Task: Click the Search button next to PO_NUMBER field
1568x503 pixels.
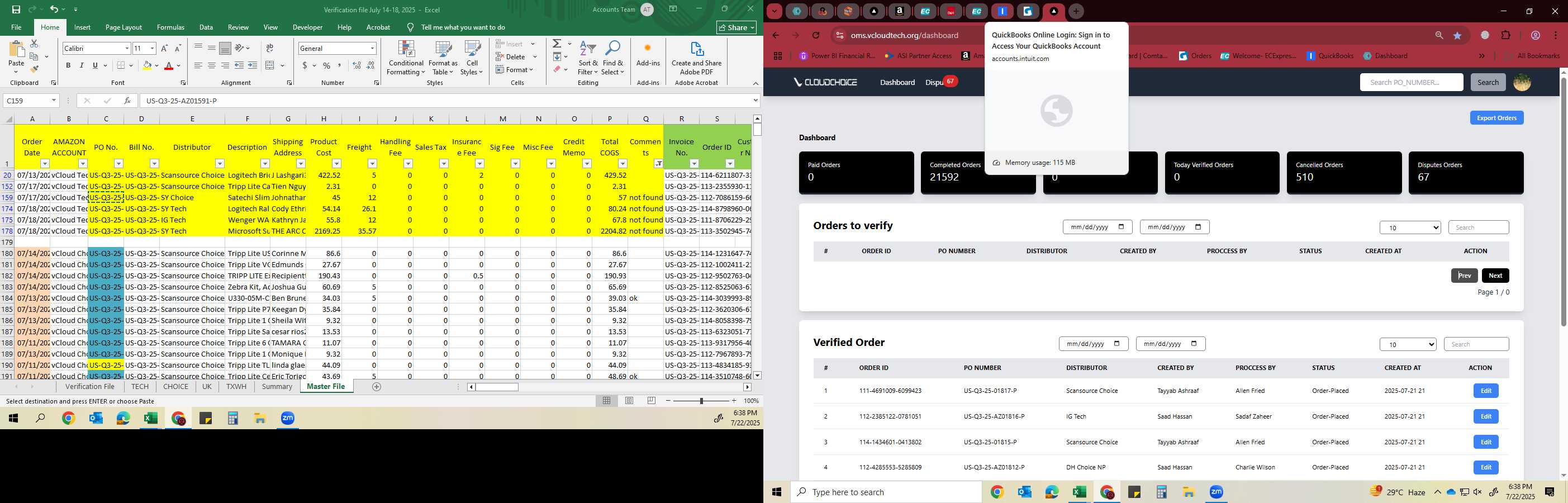Action: point(1488,82)
